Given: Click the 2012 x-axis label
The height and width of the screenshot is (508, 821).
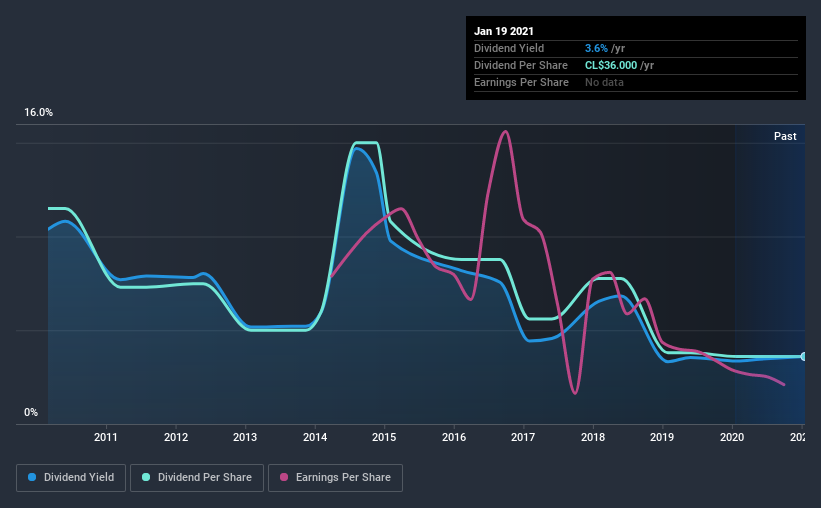Looking at the screenshot, I should pyautogui.click(x=176, y=437).
